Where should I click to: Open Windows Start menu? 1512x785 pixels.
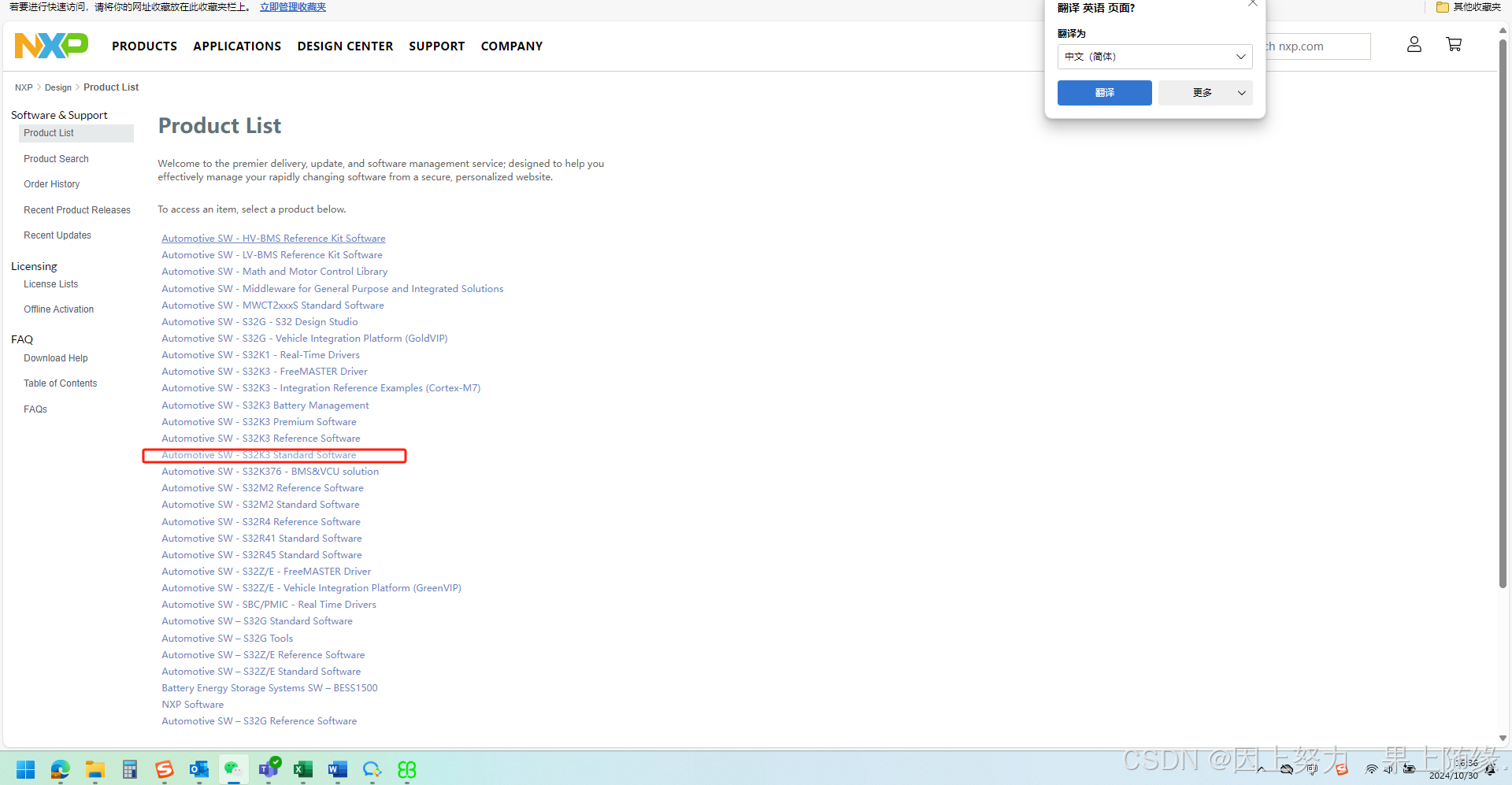(25, 769)
